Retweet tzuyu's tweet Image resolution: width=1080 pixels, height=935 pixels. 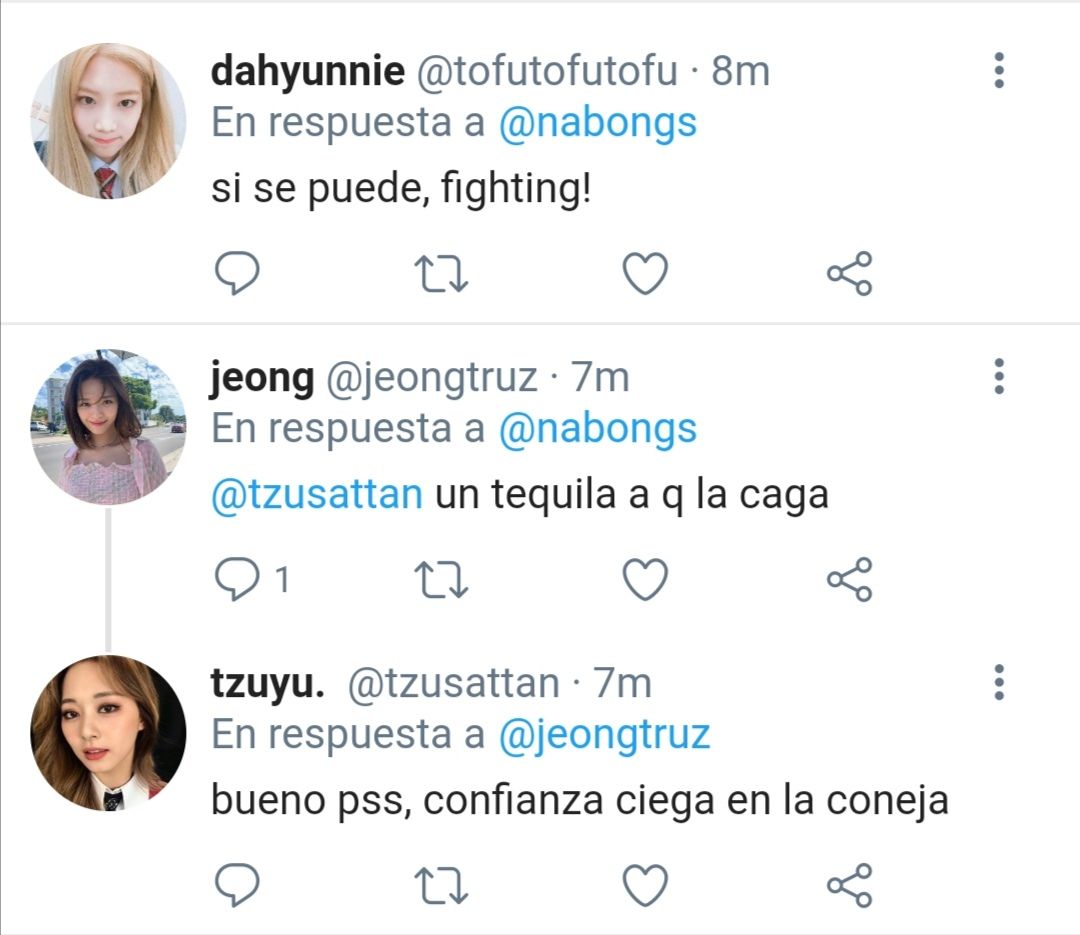point(441,885)
